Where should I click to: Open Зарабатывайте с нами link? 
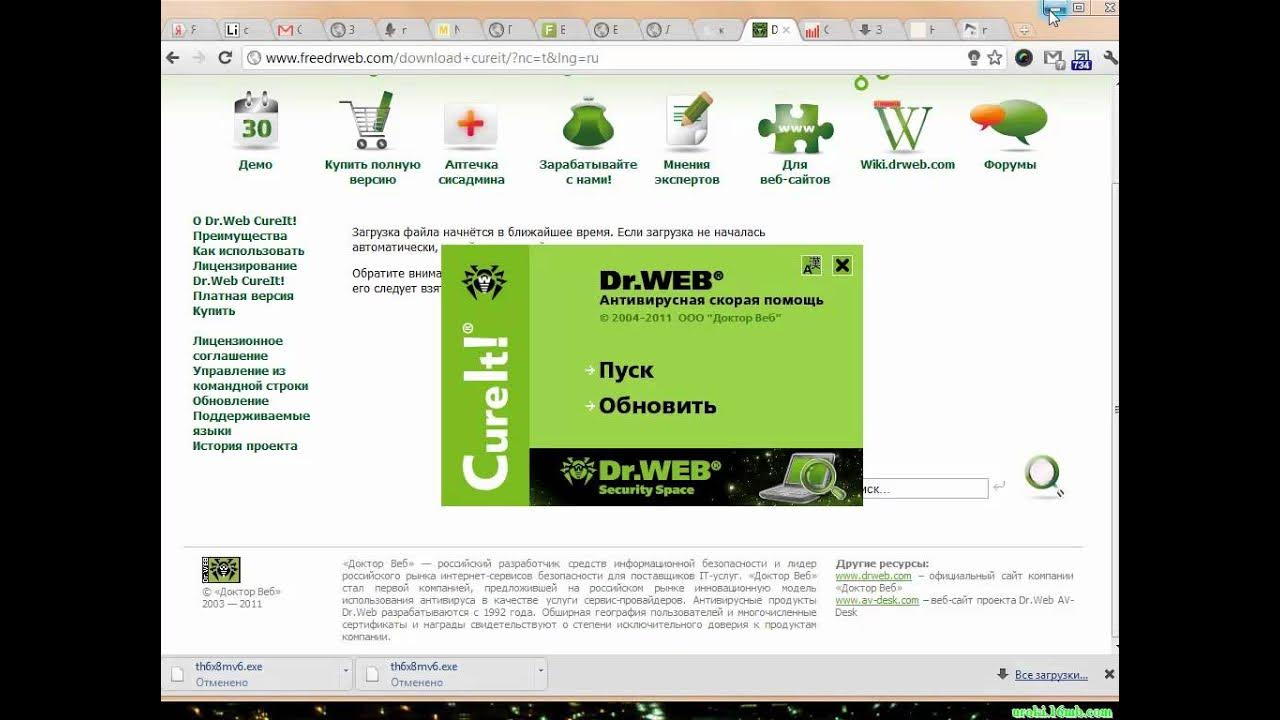[588, 172]
